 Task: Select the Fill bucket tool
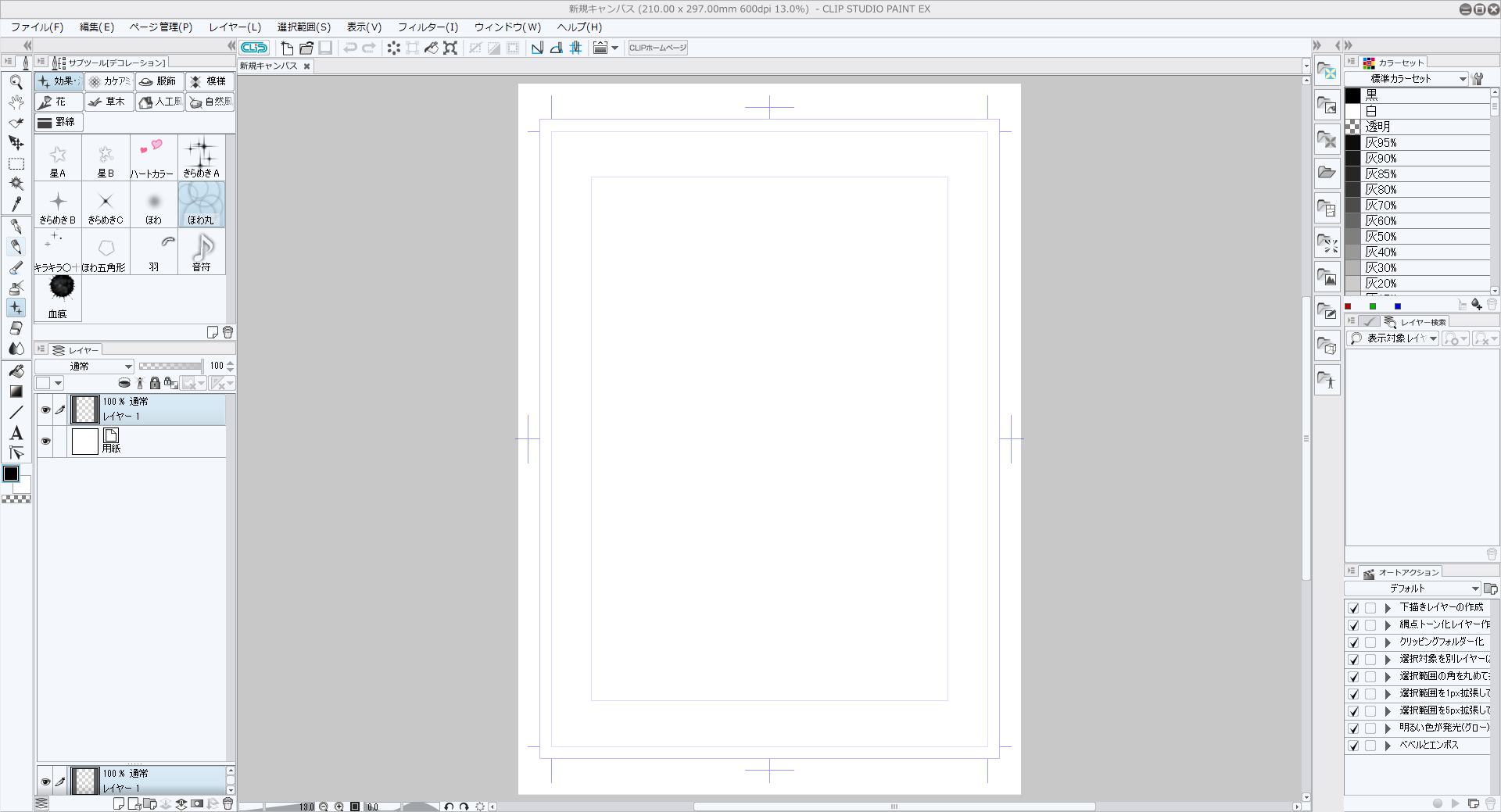16,371
